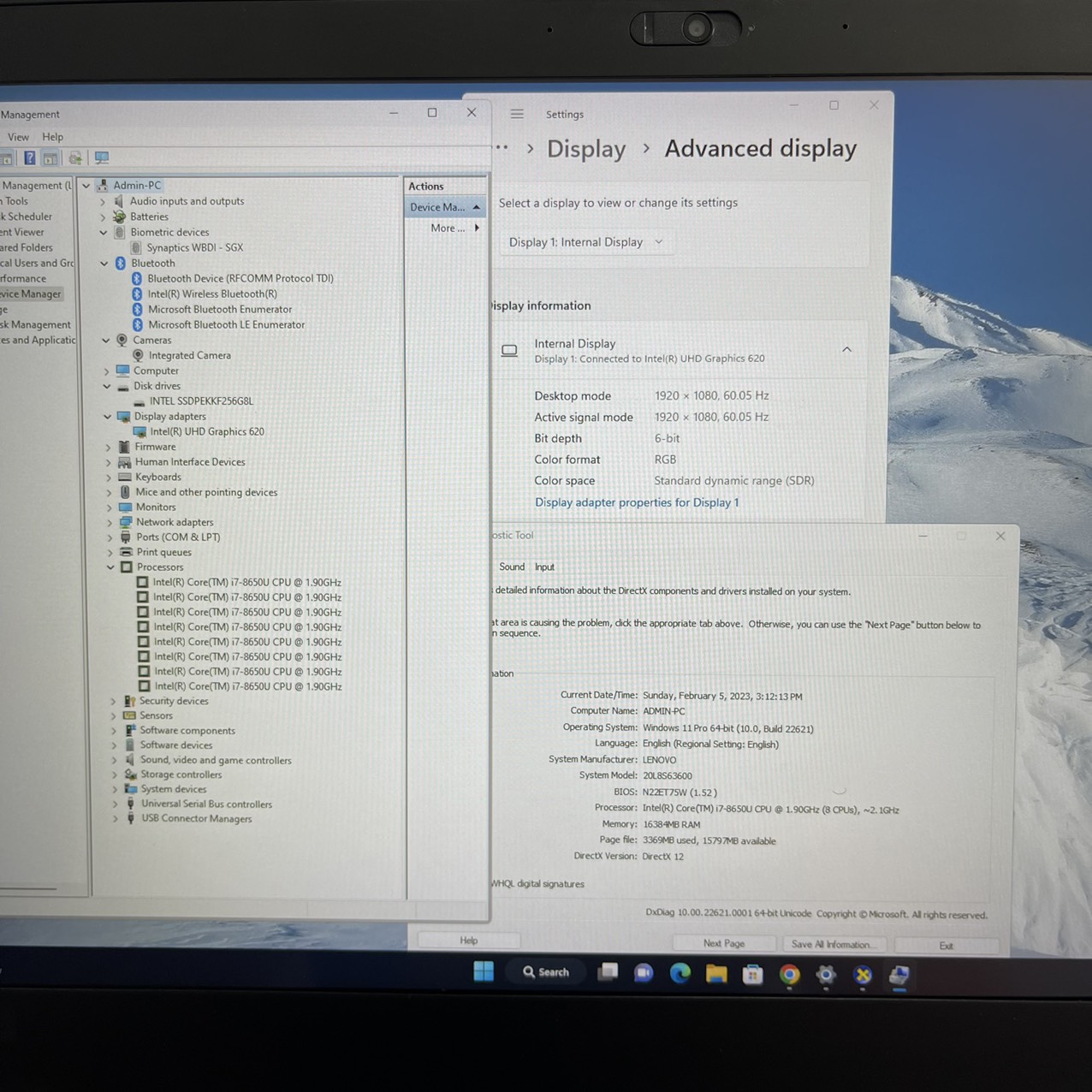
Task: Switch to the Sound tab in DxDiag
Action: [512, 567]
